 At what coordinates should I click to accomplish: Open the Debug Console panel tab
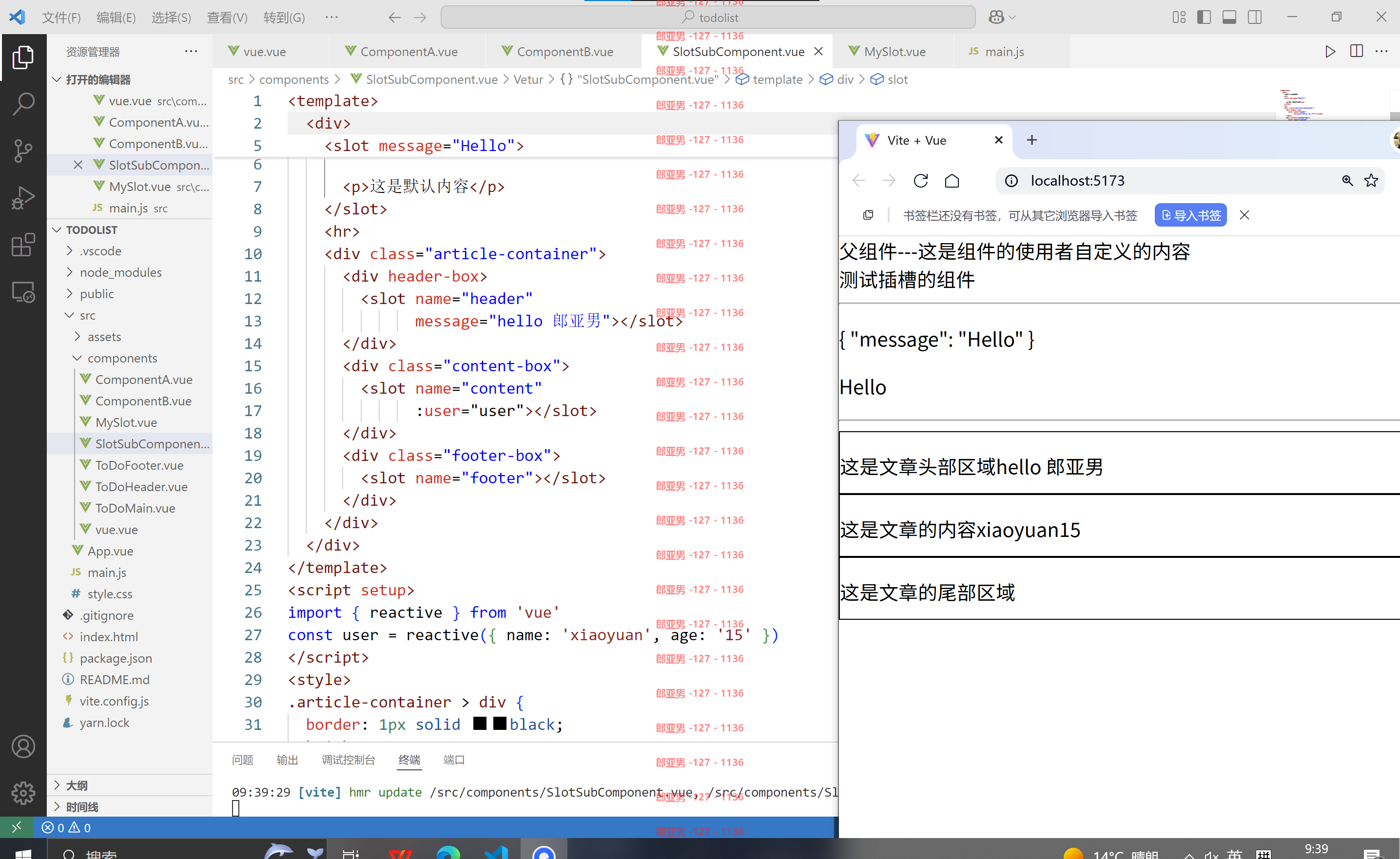348,760
